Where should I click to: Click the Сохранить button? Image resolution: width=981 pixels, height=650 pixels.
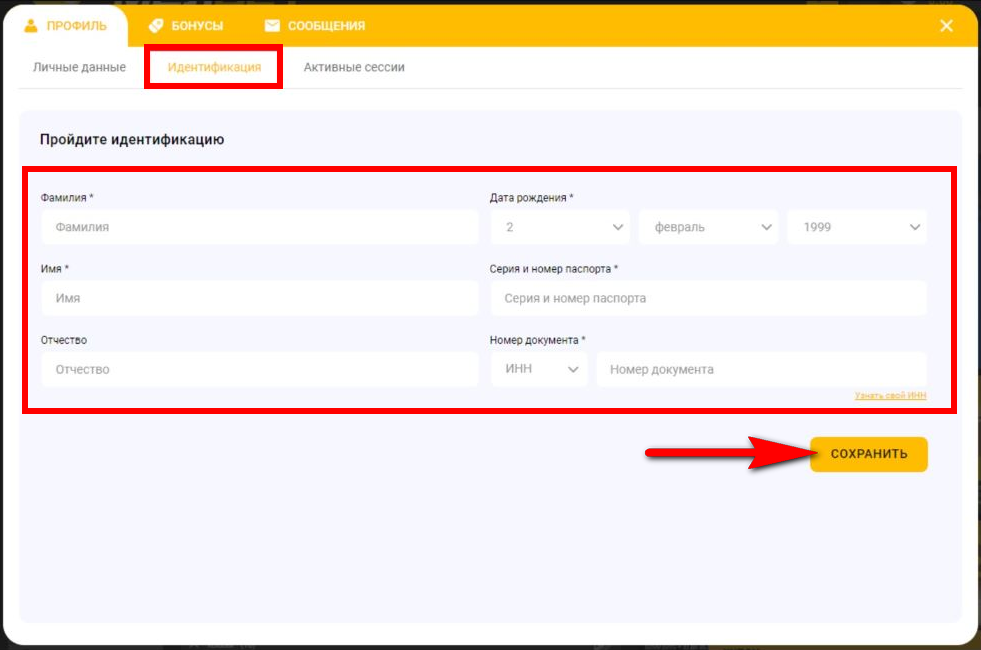click(868, 454)
